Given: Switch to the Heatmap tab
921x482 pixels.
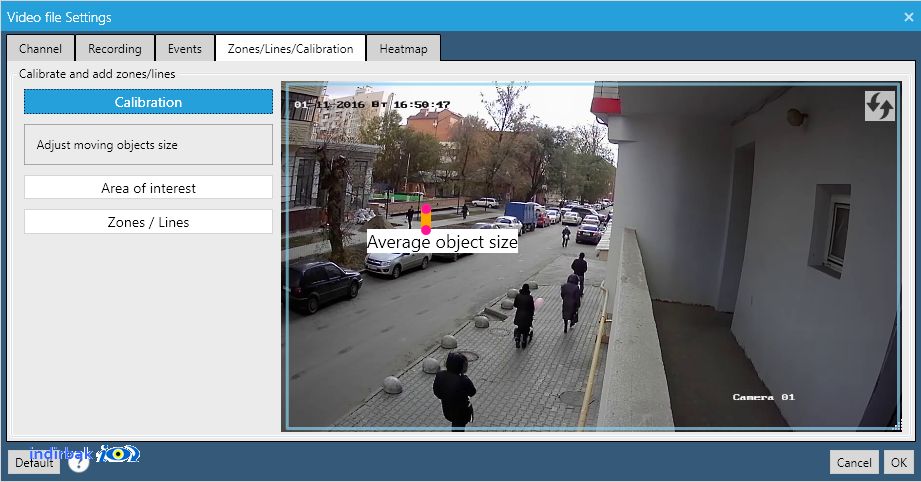Looking at the screenshot, I should pos(403,49).
